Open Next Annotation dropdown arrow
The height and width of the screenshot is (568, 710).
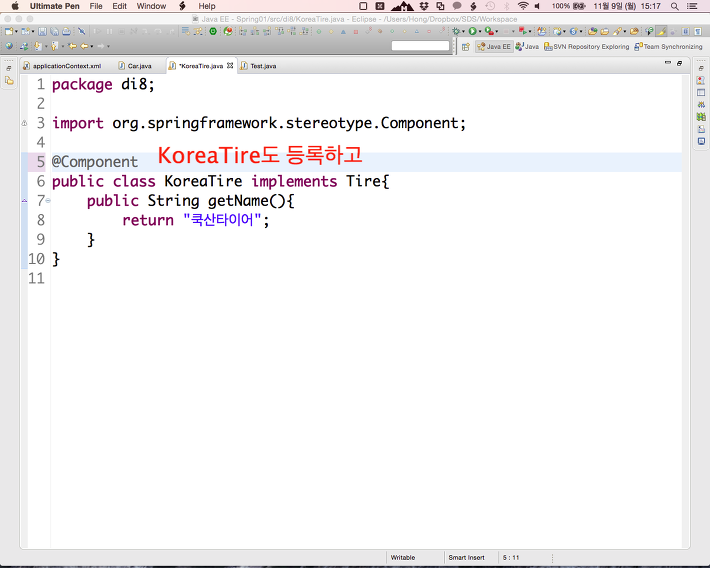click(46, 46)
